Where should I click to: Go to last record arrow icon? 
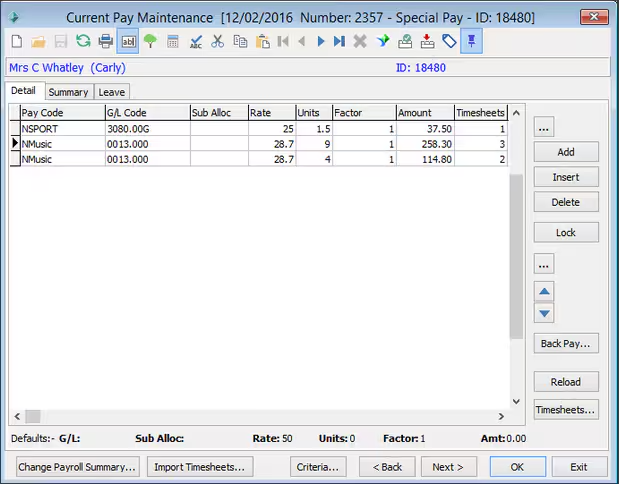[x=339, y=41]
